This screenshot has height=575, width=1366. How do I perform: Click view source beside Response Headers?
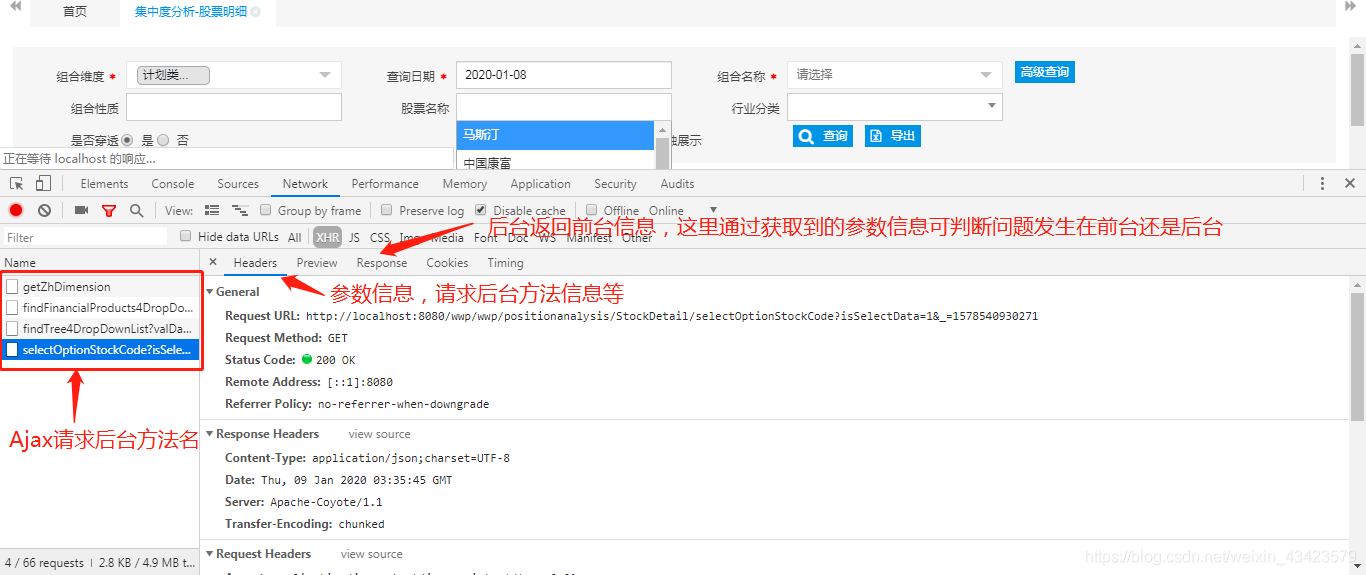pos(379,434)
